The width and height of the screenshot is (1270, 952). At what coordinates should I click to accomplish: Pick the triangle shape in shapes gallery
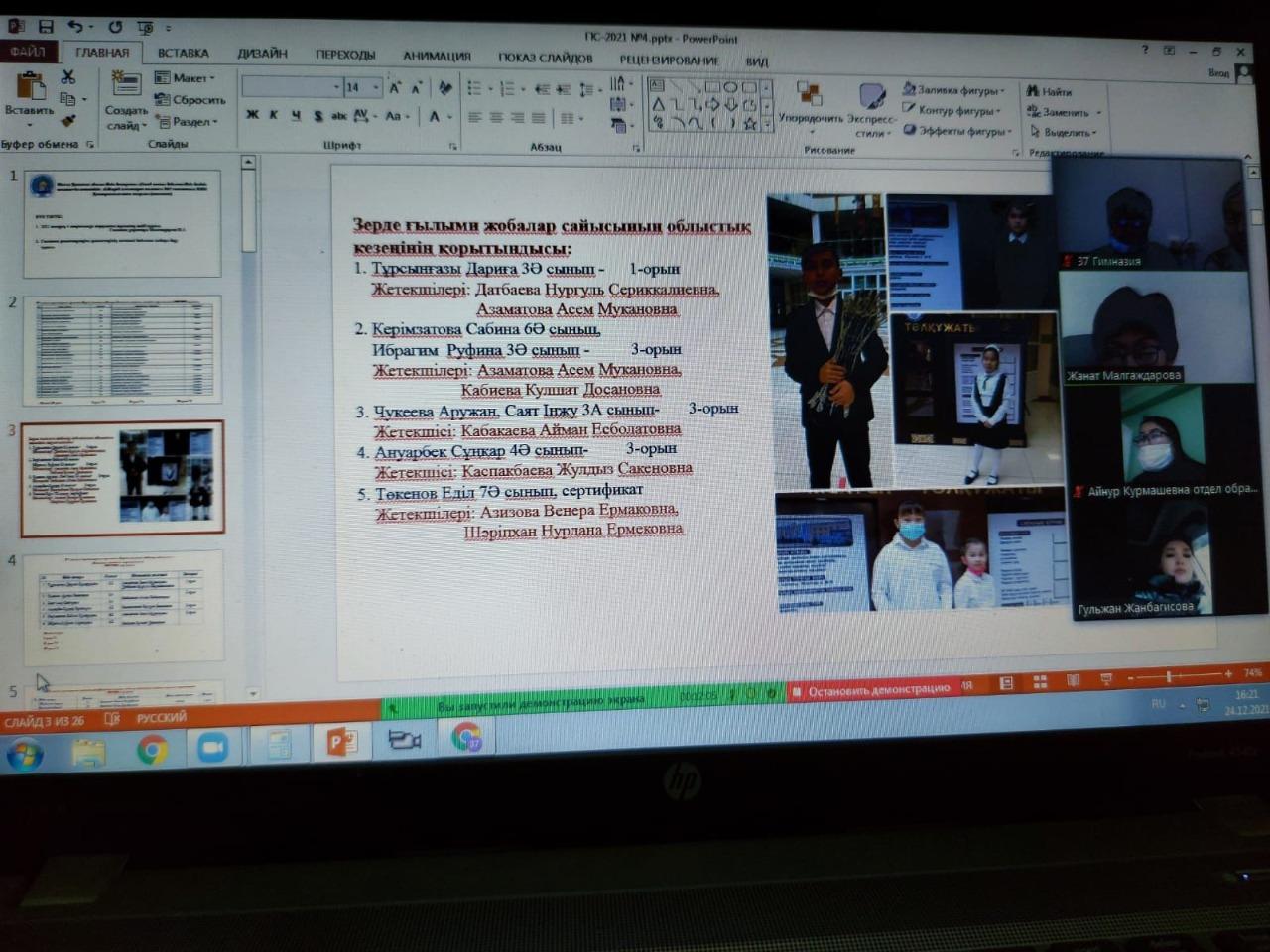[658, 104]
